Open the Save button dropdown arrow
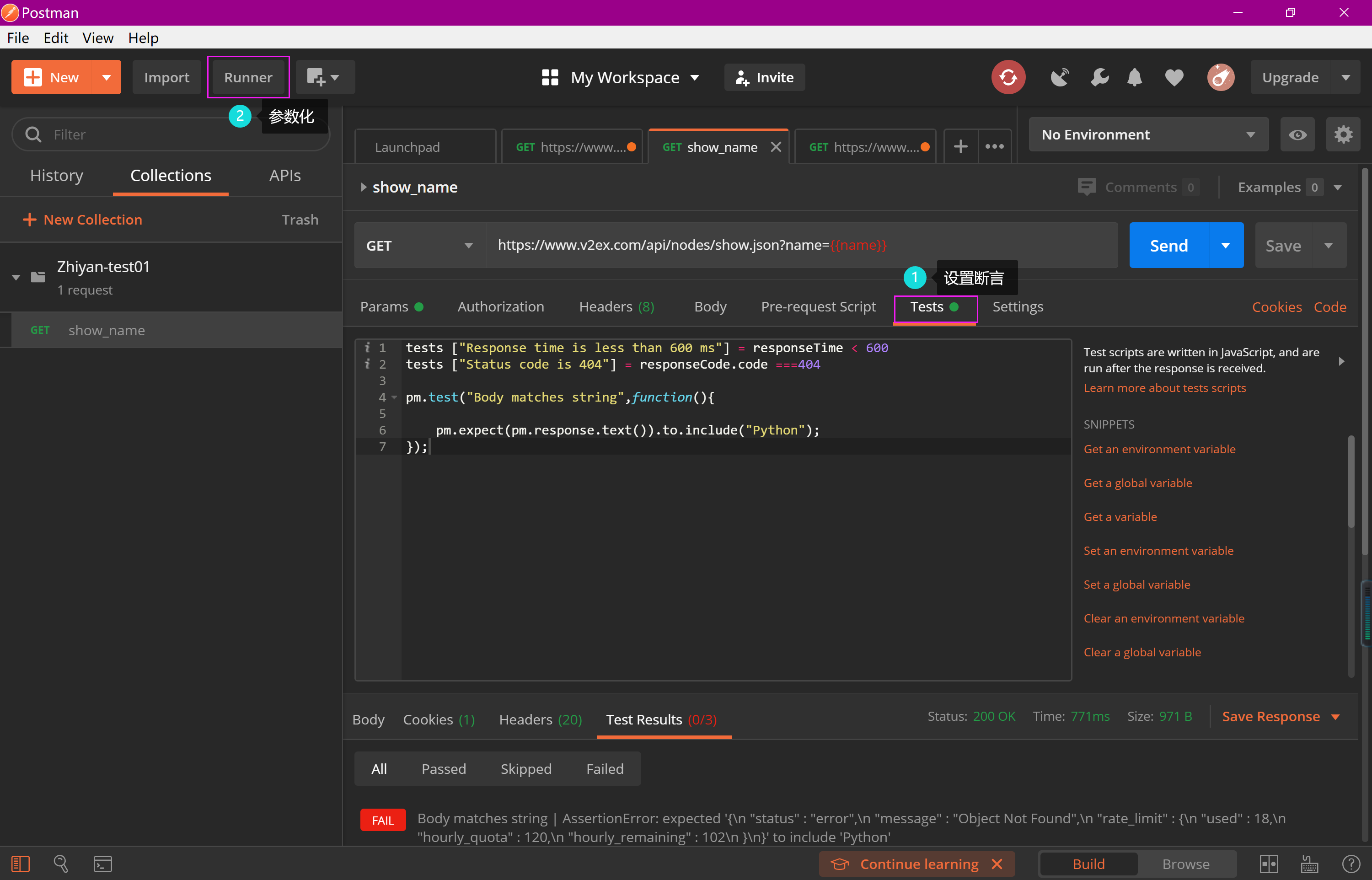The height and width of the screenshot is (880, 1372). [x=1328, y=245]
